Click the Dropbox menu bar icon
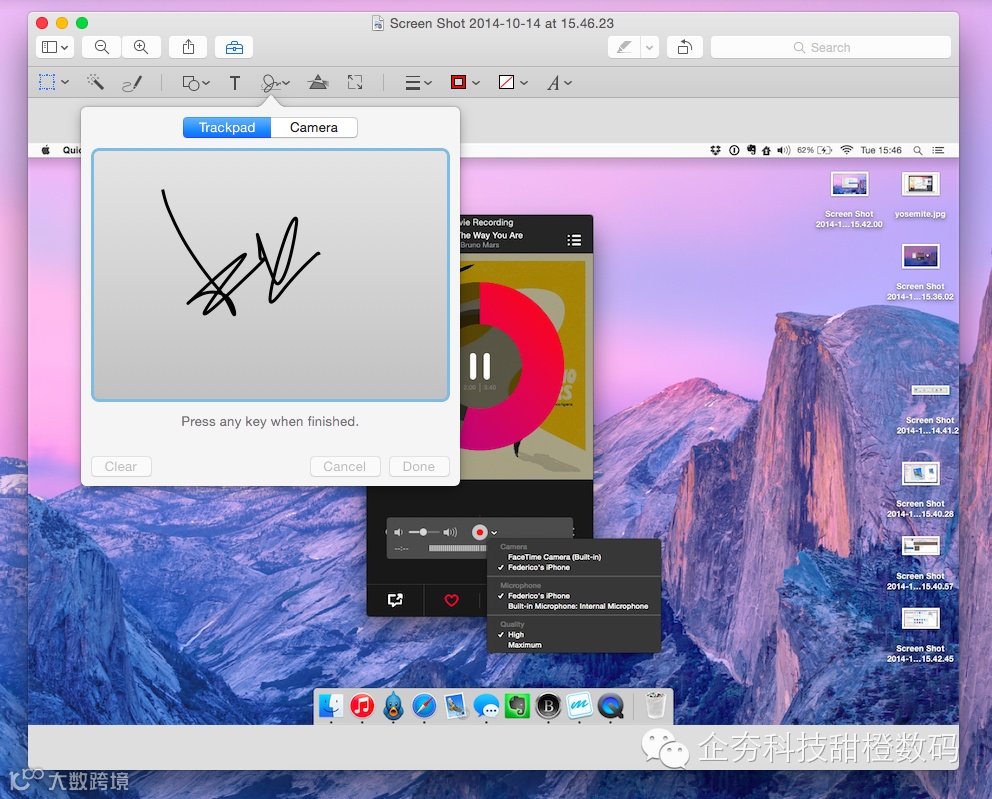992x799 pixels. coord(716,150)
